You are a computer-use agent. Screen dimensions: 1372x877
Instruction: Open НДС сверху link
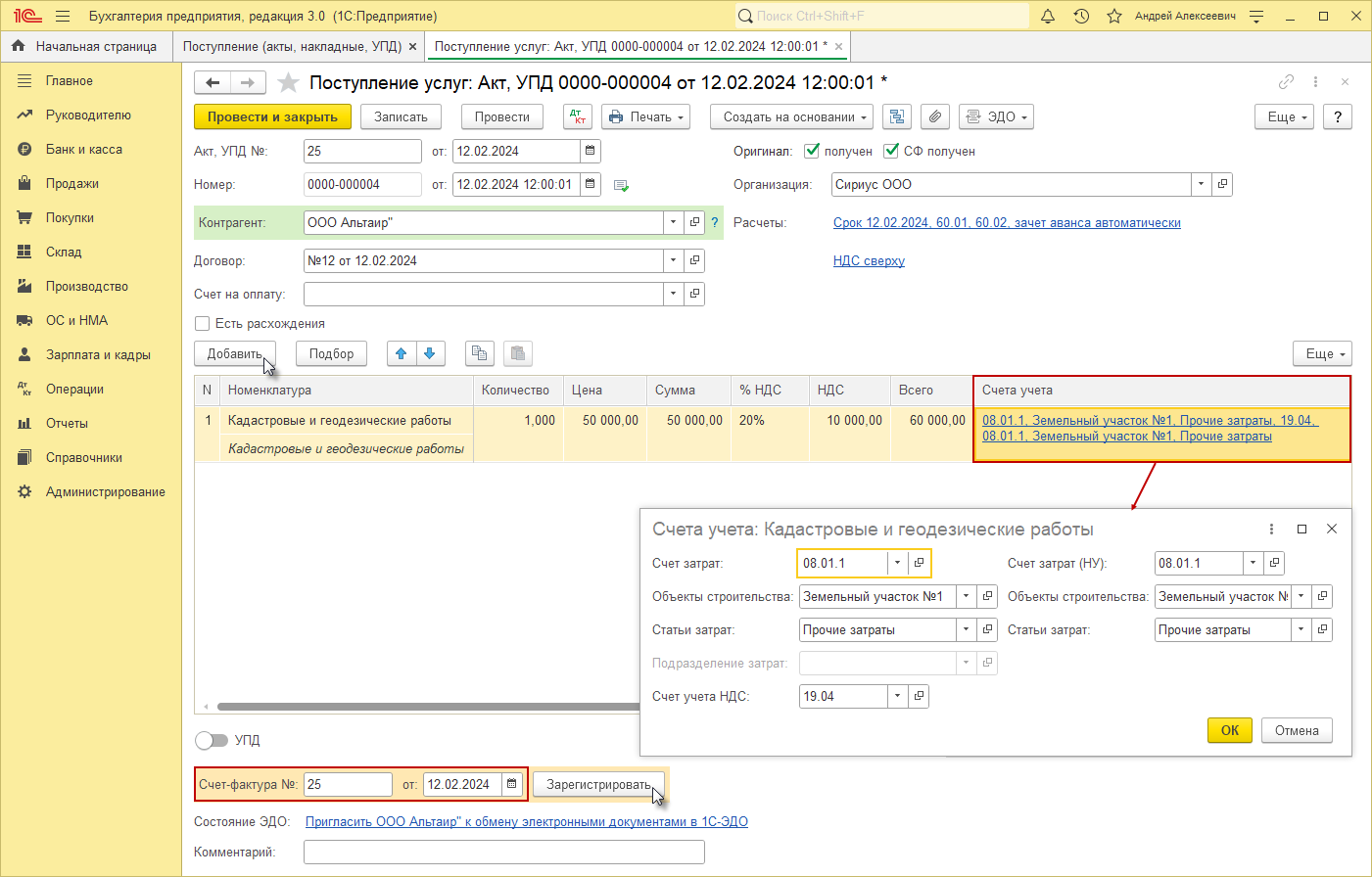[x=869, y=260]
